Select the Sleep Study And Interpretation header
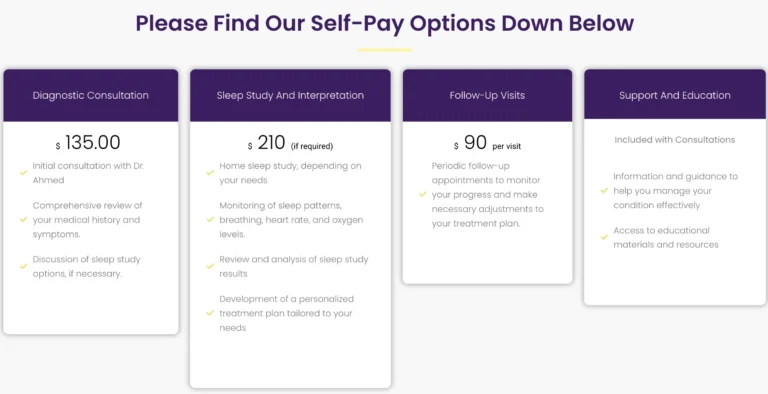This screenshot has height=394, width=768. pos(290,95)
